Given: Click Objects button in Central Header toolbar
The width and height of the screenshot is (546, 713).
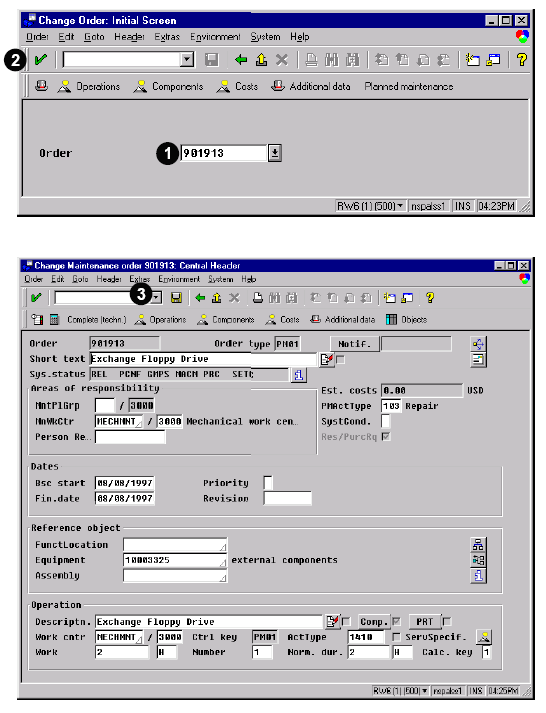Looking at the screenshot, I should click(x=406, y=320).
